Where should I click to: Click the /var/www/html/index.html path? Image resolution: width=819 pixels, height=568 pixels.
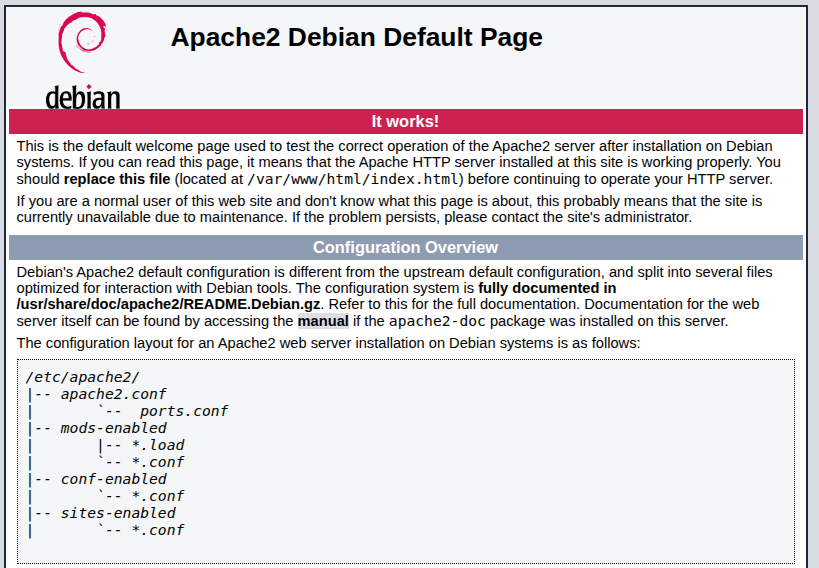(354, 179)
